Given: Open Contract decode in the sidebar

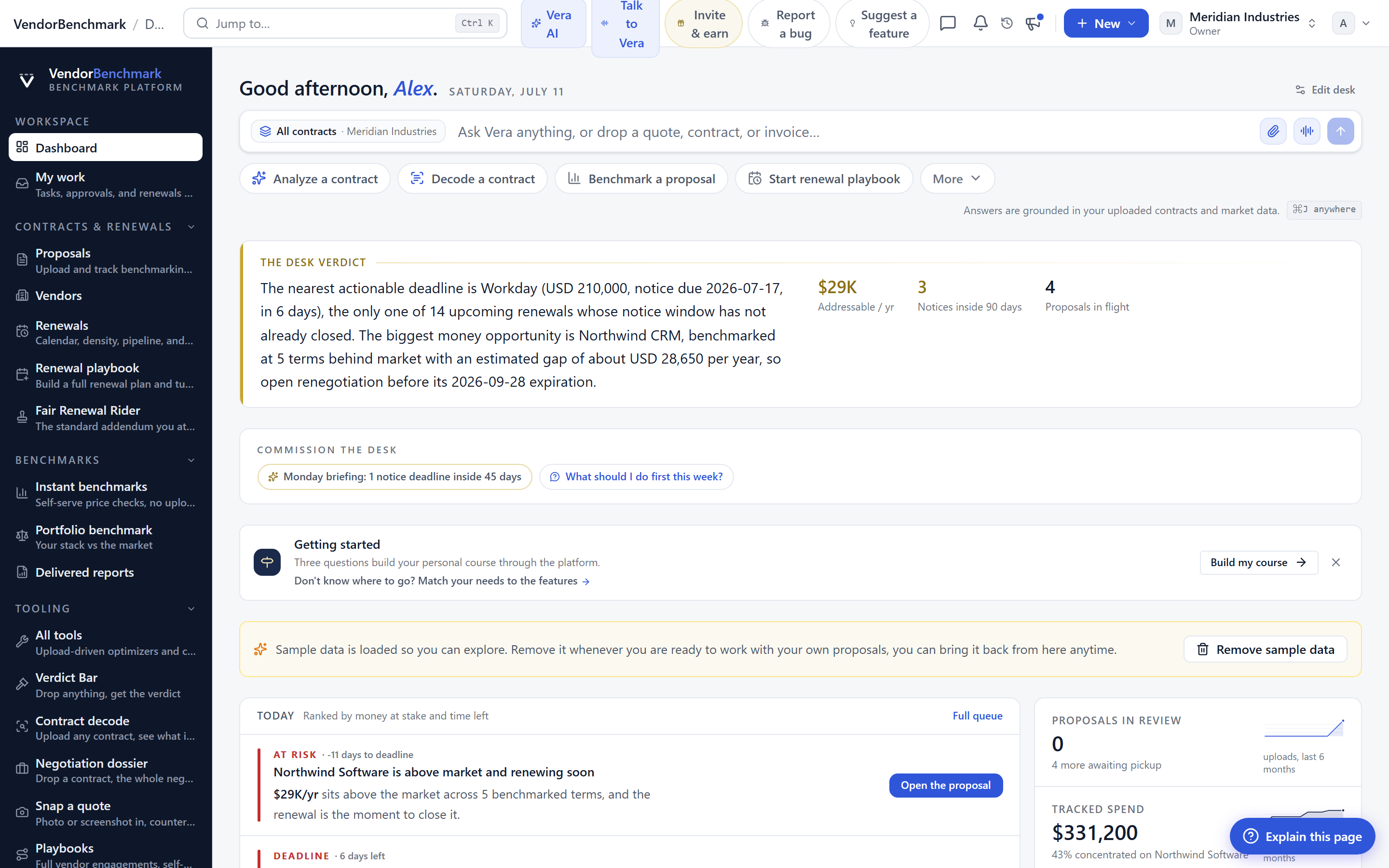Looking at the screenshot, I should pyautogui.click(x=106, y=728).
